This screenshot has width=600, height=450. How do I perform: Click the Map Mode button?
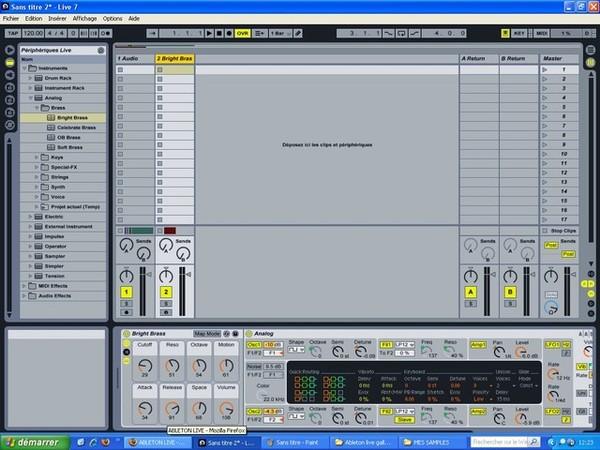pos(207,334)
